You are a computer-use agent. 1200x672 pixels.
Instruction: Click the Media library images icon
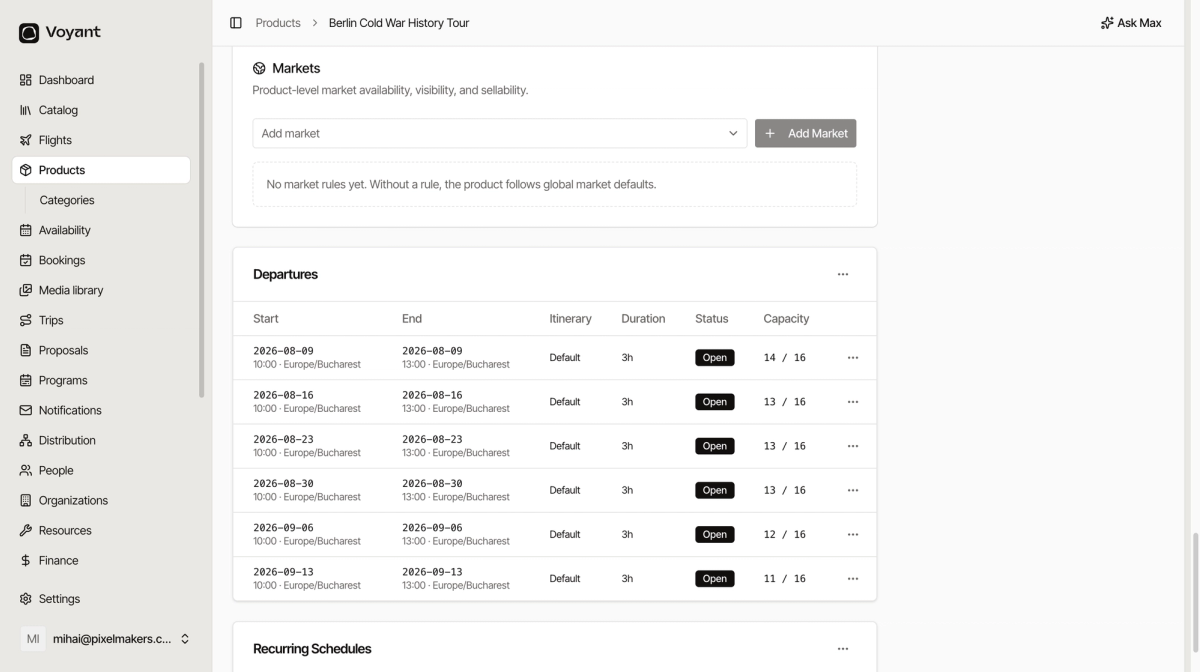click(x=26, y=290)
